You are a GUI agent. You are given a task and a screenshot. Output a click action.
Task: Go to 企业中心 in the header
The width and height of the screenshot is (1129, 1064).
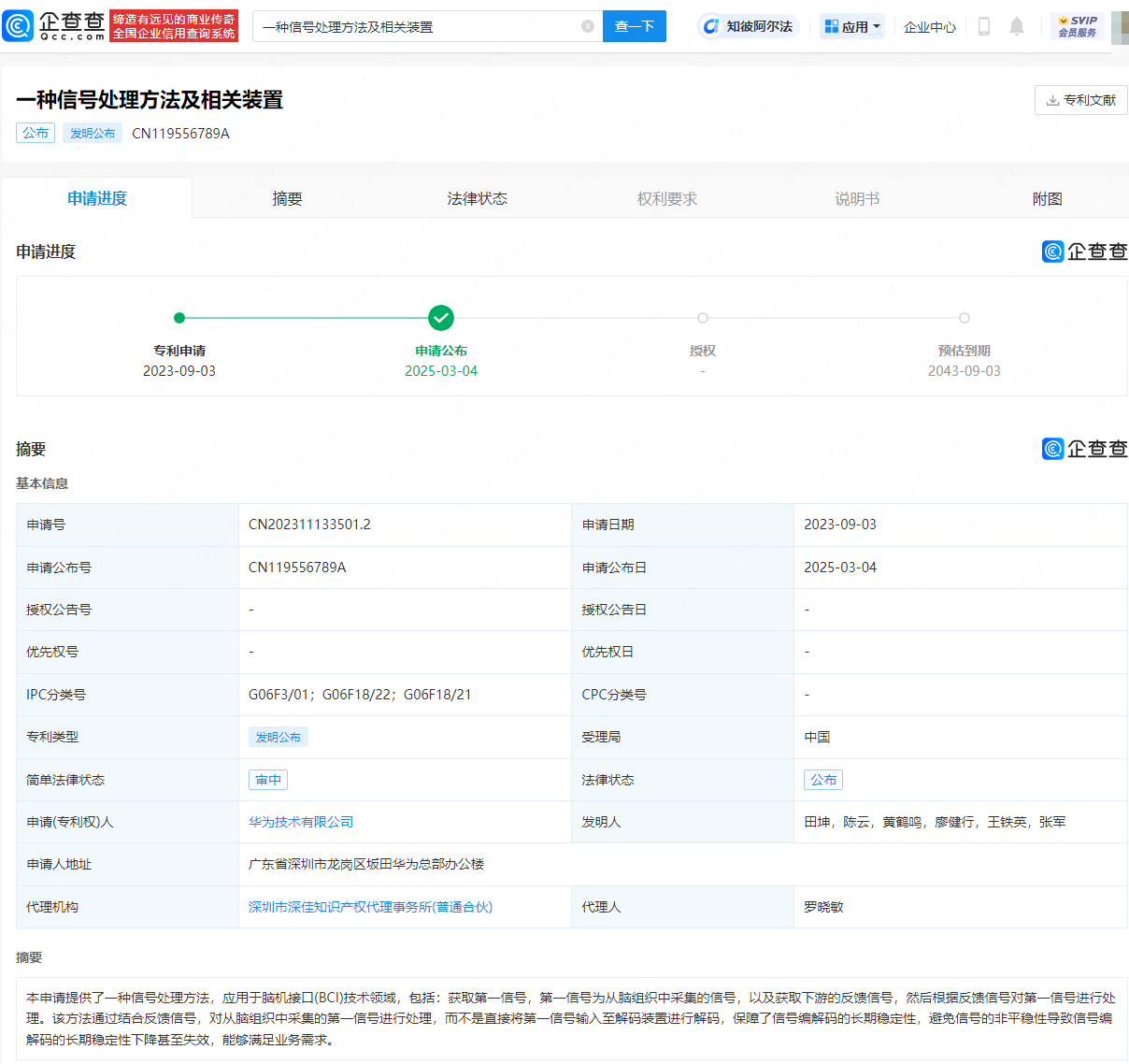coord(930,26)
